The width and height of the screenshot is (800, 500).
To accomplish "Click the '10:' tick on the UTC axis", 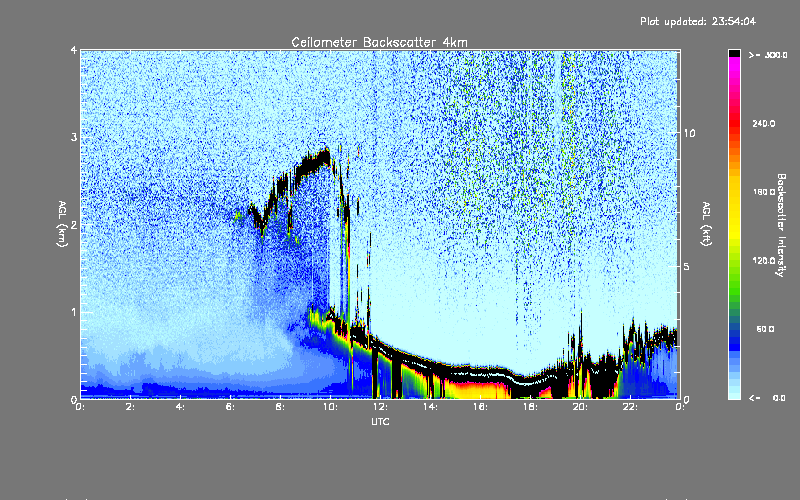I will click(x=330, y=407).
